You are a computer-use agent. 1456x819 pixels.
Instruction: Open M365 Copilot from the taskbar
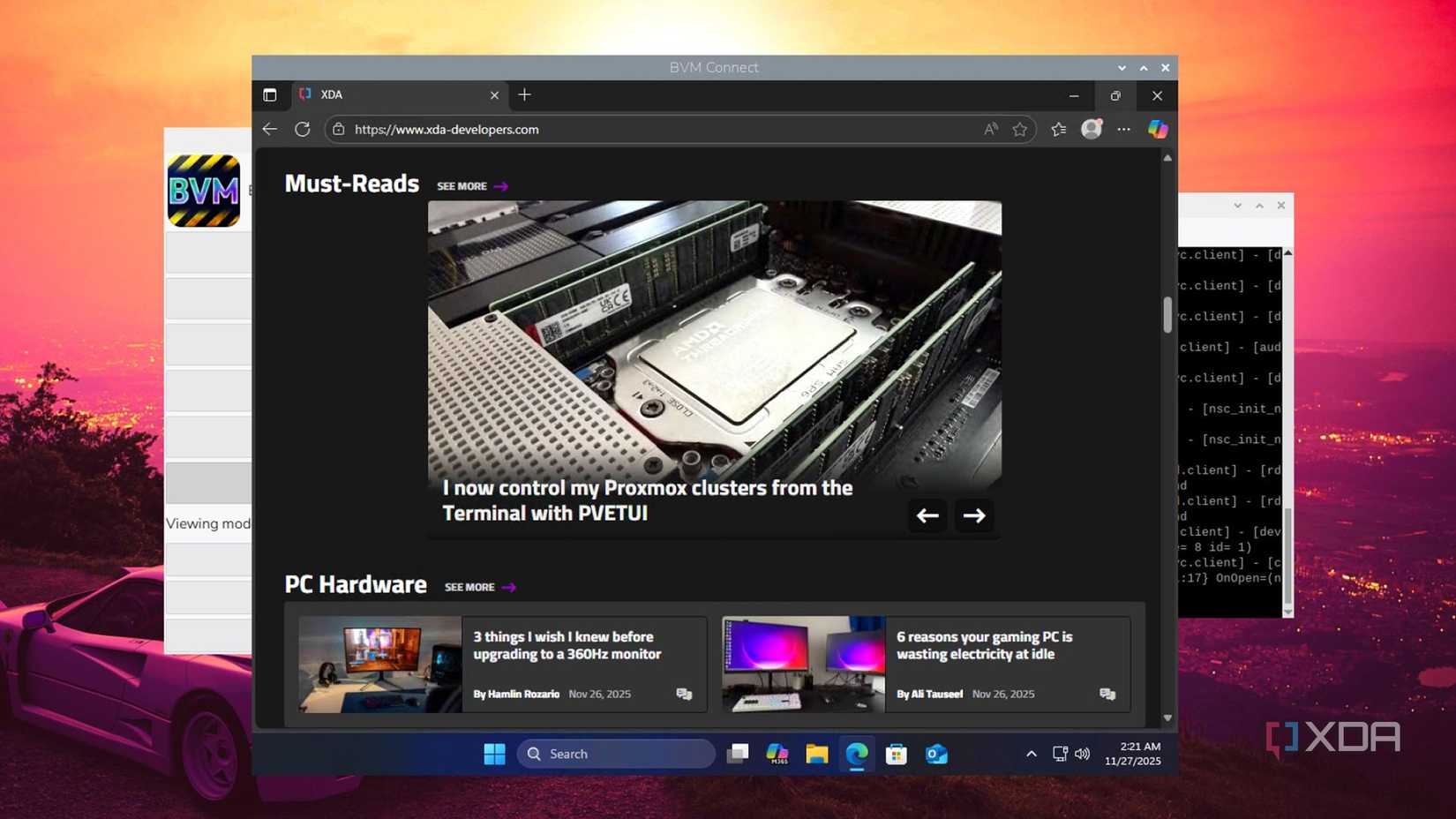[777, 754]
